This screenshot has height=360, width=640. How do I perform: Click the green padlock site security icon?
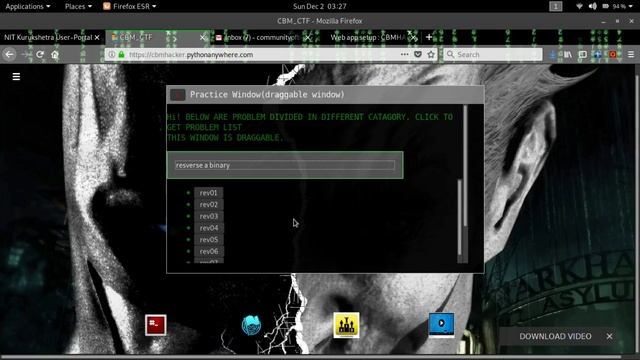click(x=122, y=54)
